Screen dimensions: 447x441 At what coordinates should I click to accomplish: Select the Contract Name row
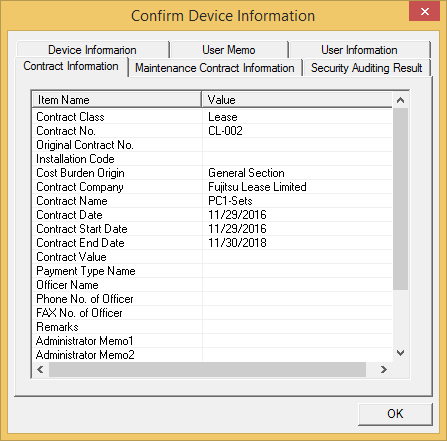click(212, 201)
